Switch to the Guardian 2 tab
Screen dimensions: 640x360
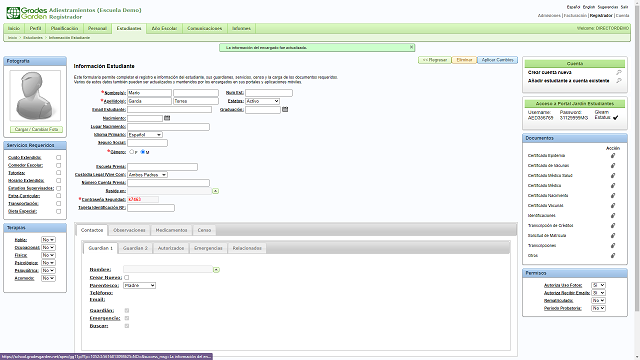click(135, 248)
